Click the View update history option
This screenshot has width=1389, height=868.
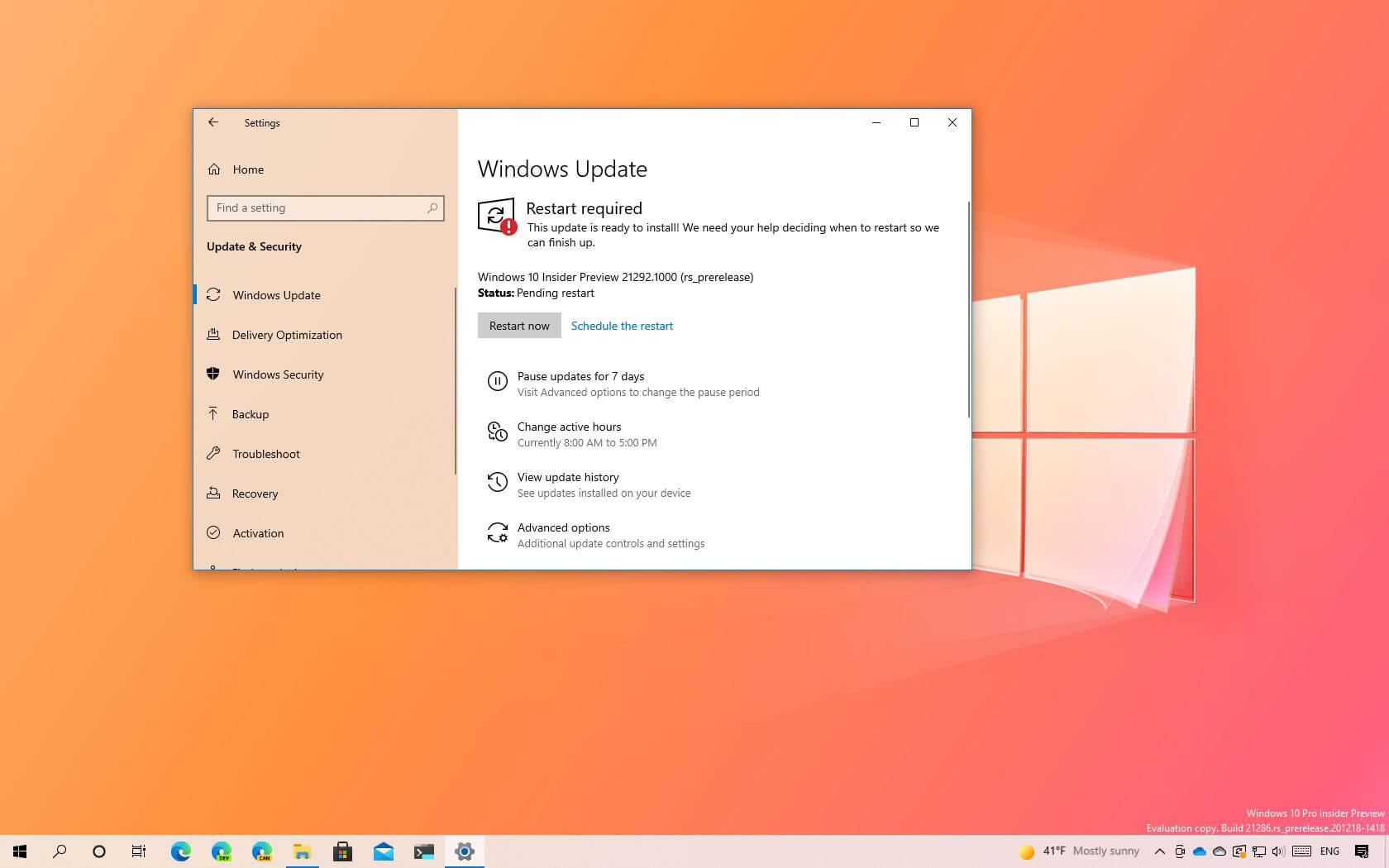[568, 477]
